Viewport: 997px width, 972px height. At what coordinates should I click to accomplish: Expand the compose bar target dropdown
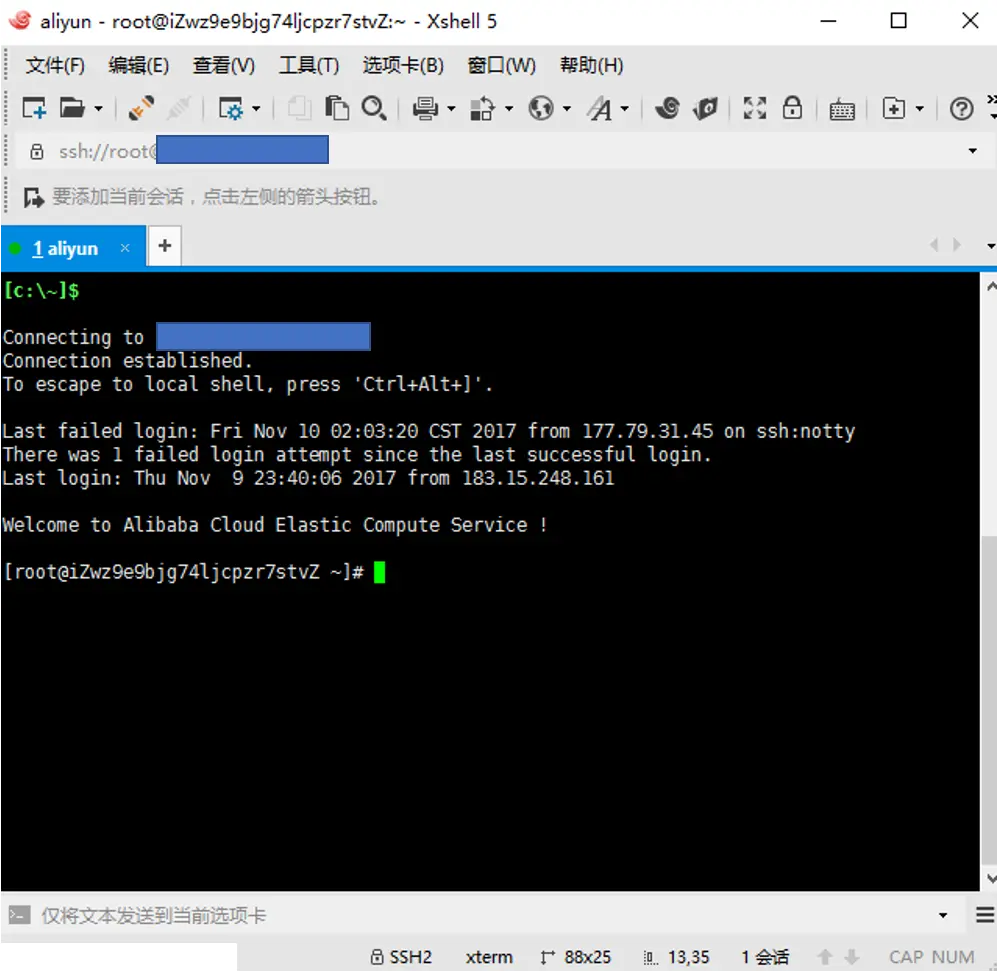point(943,916)
